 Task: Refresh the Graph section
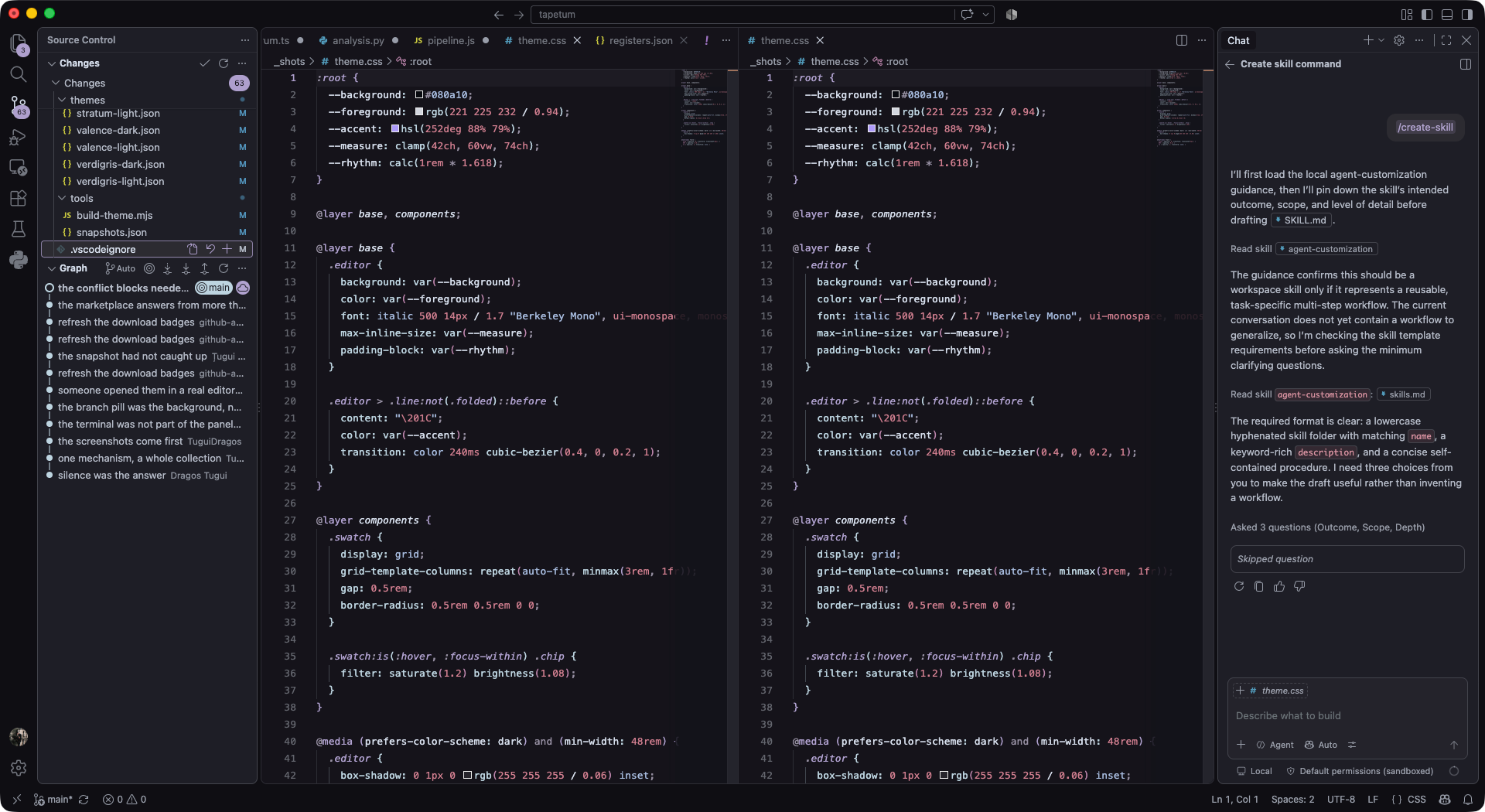(x=224, y=268)
